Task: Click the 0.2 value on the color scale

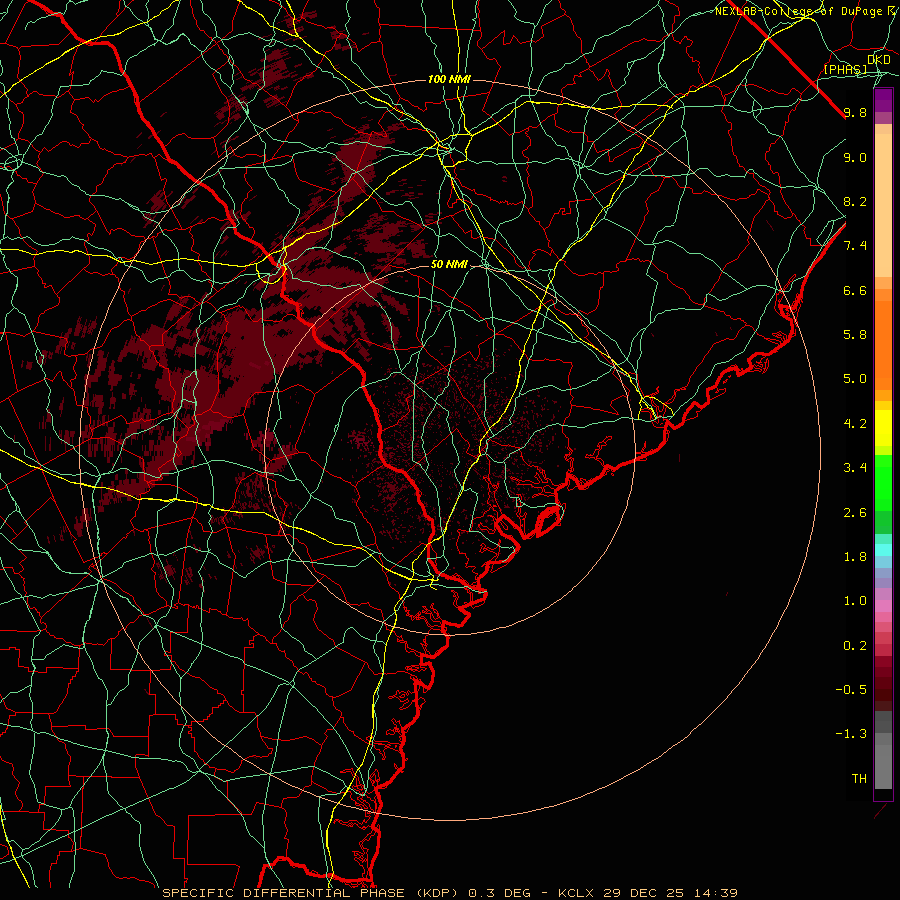Action: point(855,646)
